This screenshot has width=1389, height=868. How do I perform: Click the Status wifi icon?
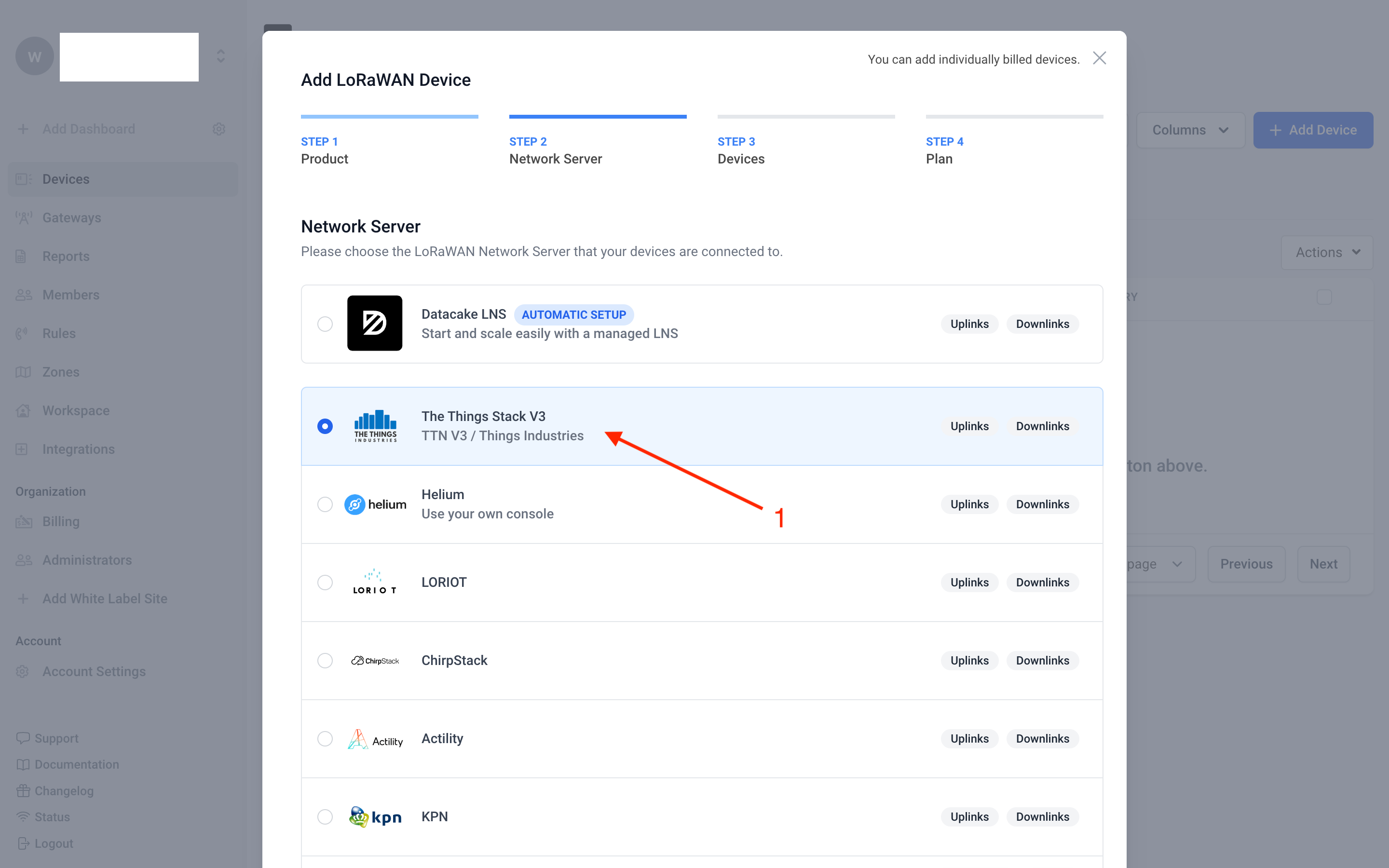23,816
